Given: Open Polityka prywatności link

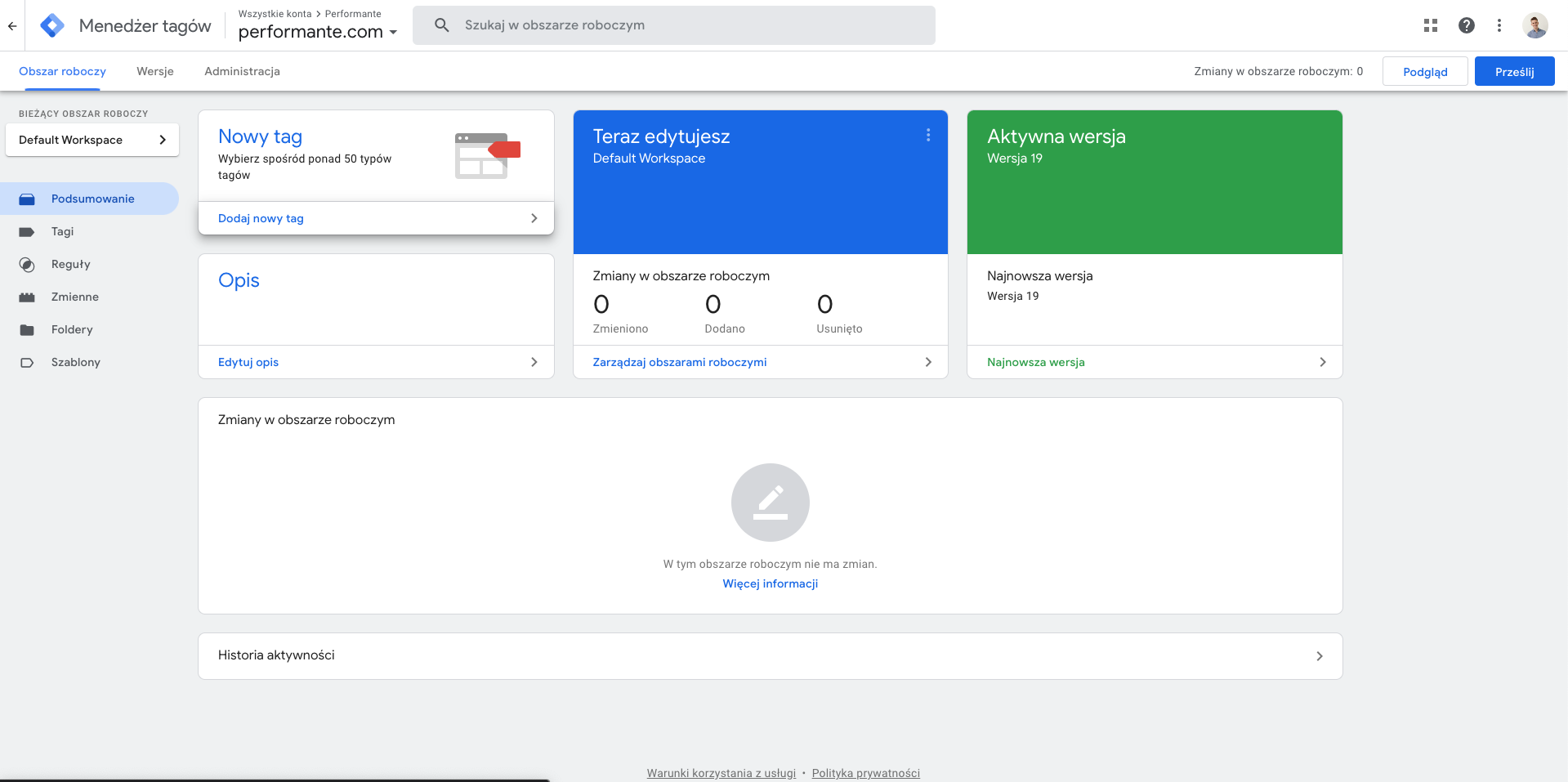Looking at the screenshot, I should [866, 773].
